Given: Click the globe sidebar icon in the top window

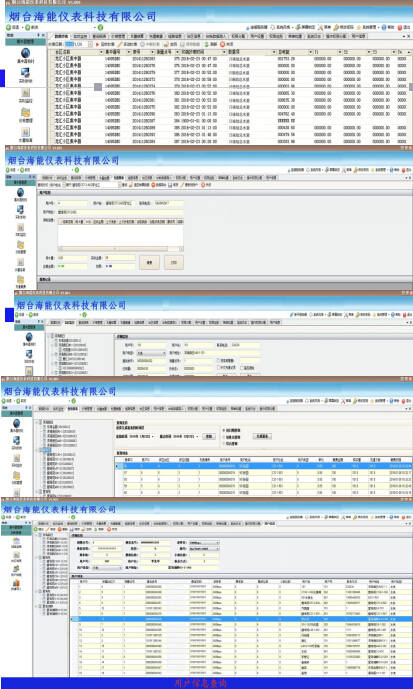Looking at the screenshot, I should point(26,54).
